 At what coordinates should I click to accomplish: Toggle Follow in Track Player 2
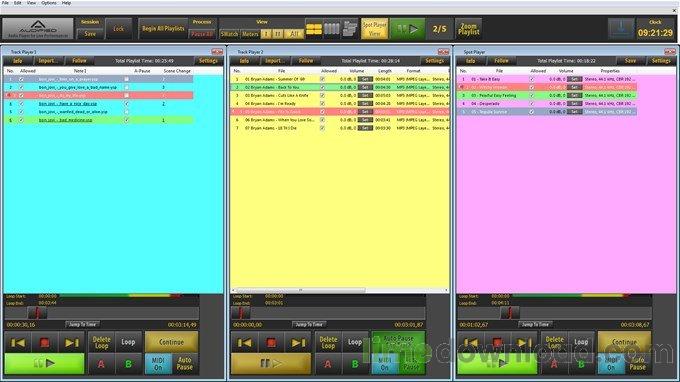[x=306, y=61]
